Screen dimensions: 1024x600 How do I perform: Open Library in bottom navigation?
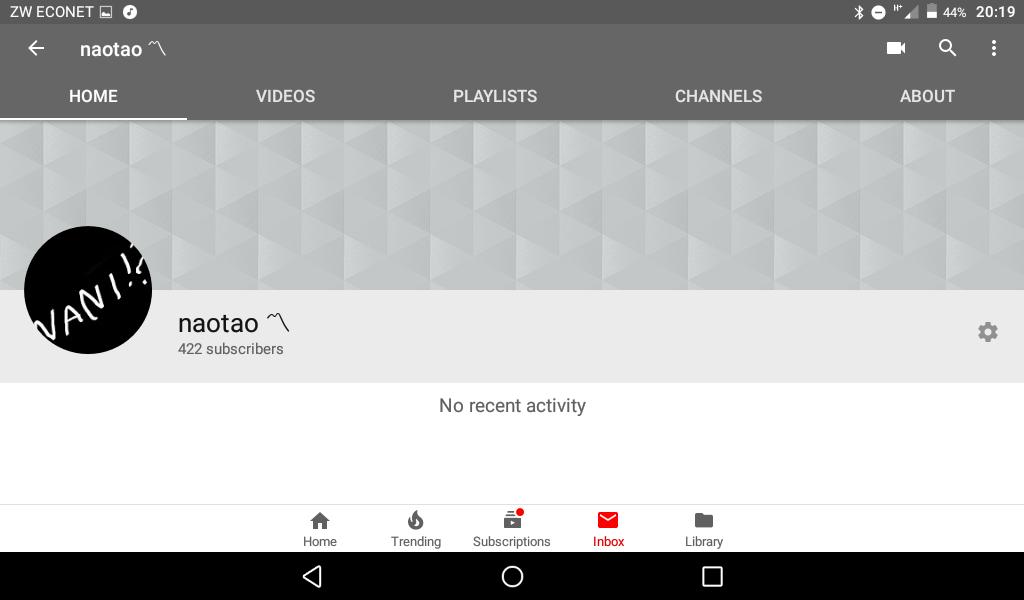pos(704,529)
